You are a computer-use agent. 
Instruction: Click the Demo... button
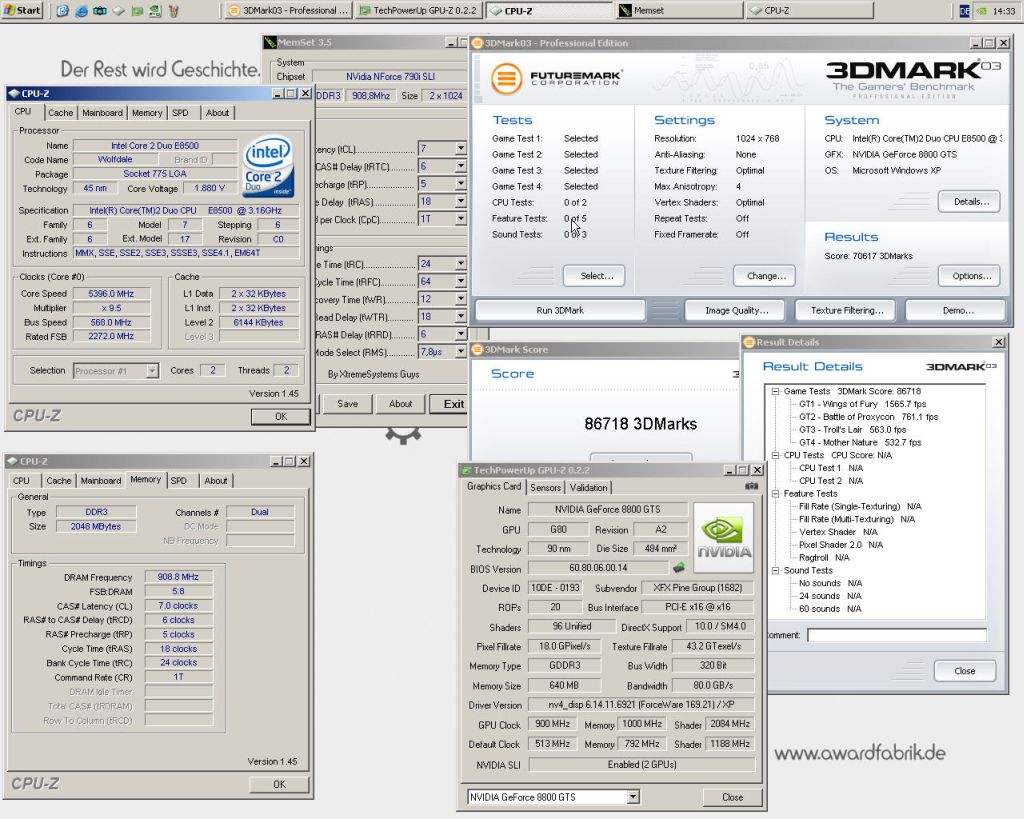click(958, 310)
